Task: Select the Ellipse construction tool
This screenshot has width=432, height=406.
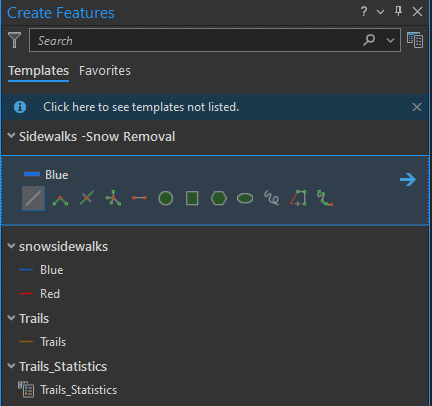Action: (x=245, y=198)
